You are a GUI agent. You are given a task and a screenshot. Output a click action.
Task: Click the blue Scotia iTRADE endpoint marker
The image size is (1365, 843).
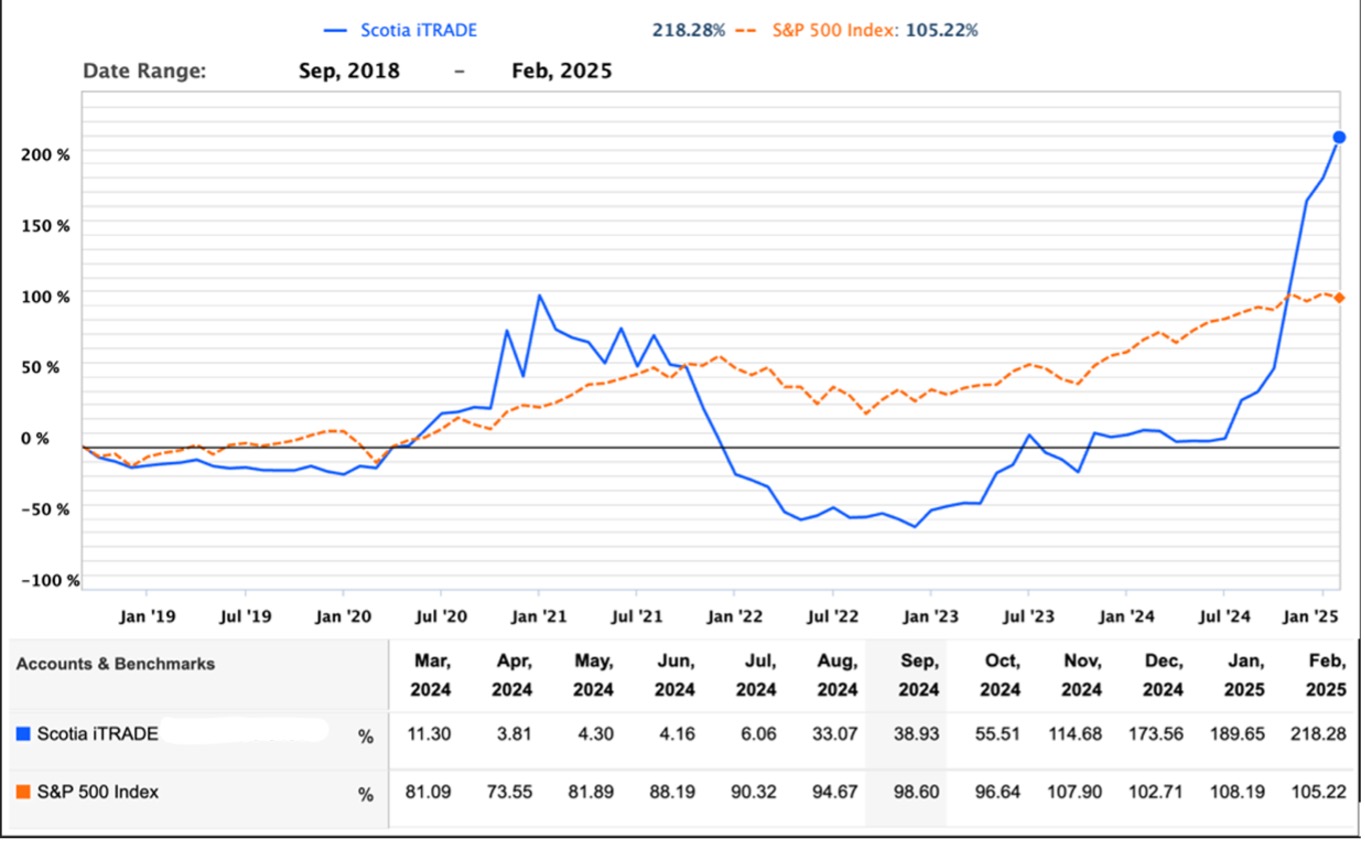click(x=1340, y=137)
